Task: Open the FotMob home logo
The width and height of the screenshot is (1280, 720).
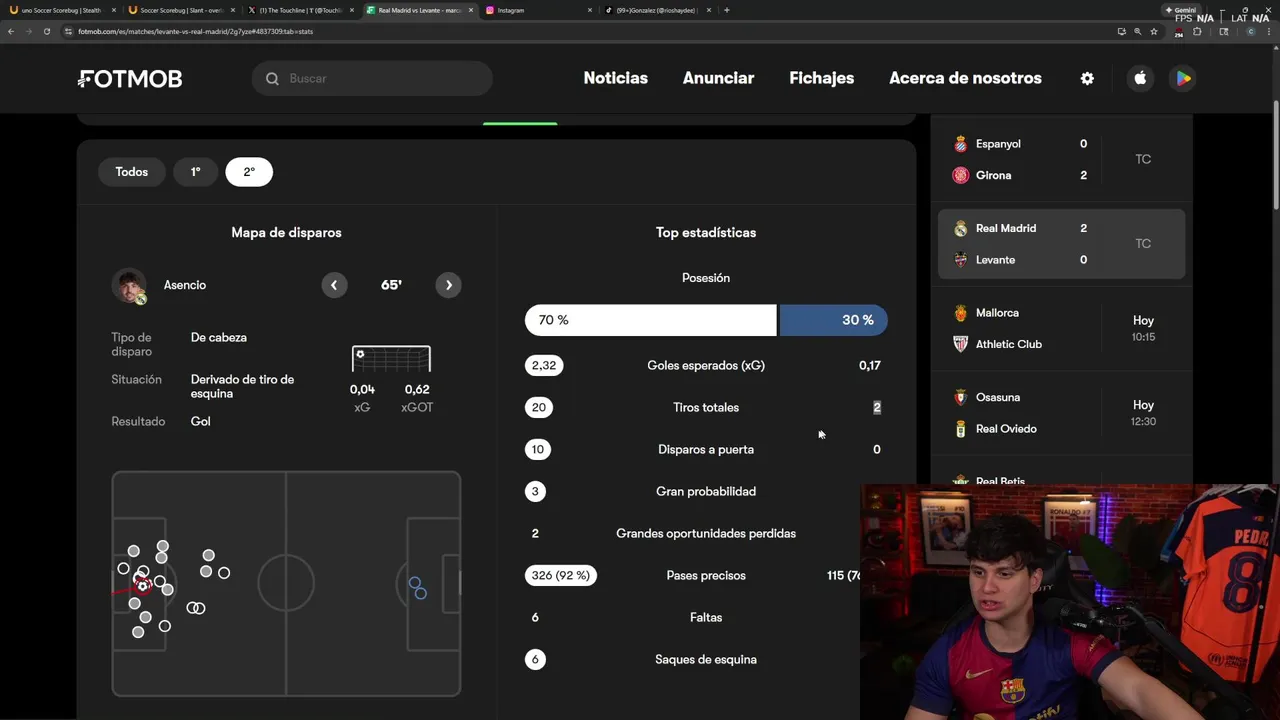Action: click(x=130, y=79)
